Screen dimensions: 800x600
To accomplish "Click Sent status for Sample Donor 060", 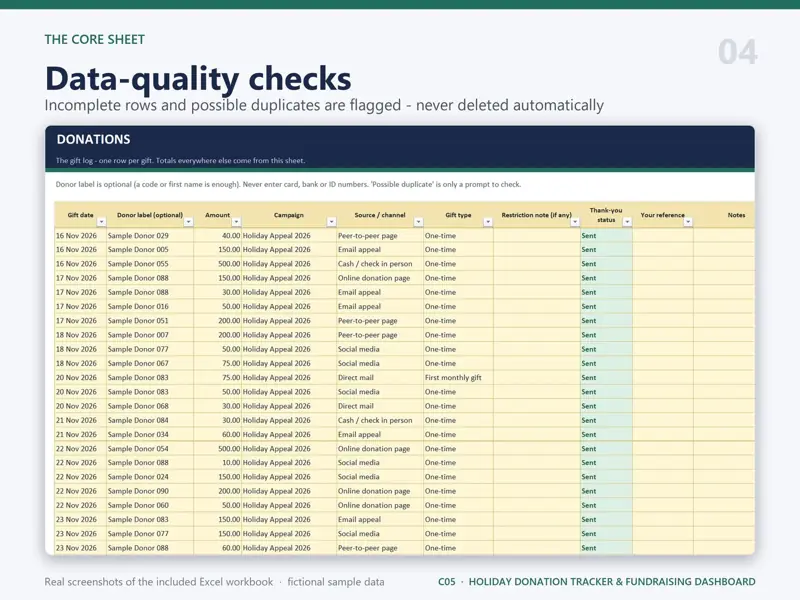I will (606, 506).
